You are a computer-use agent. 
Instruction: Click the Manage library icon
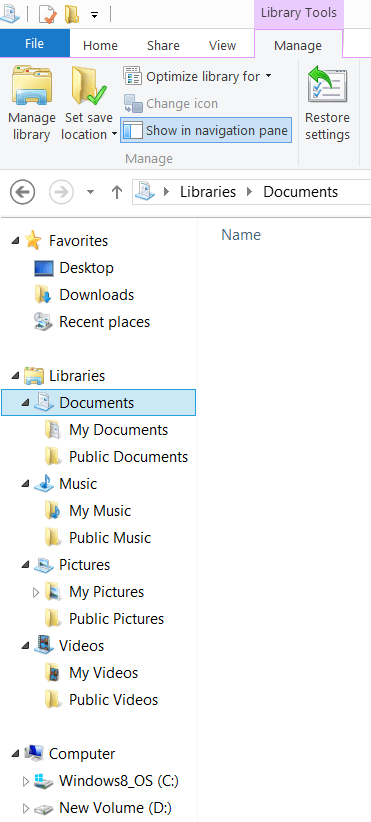tap(31, 85)
